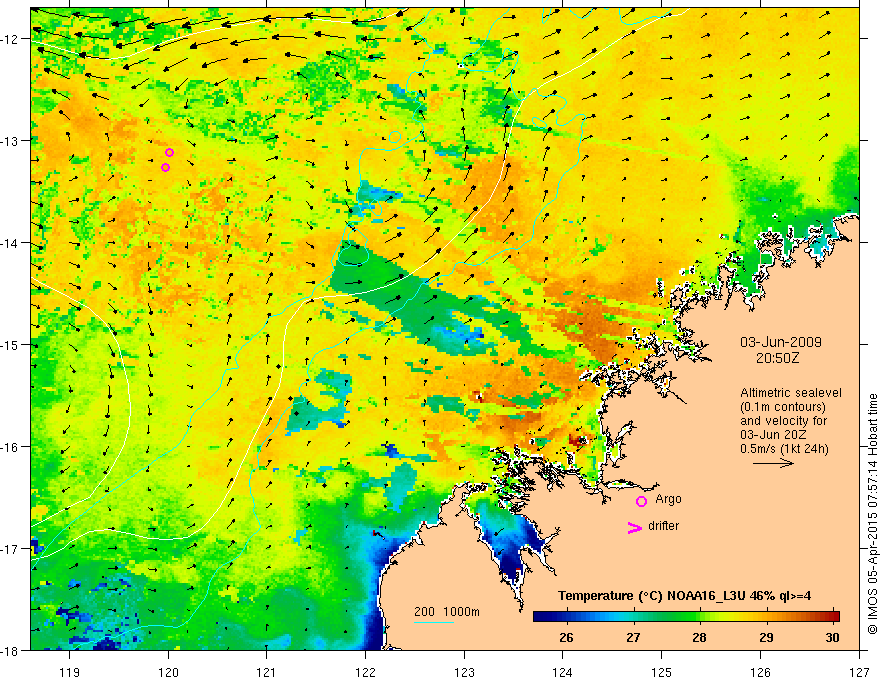Image resolution: width=880 pixels, height=680 pixels.
Task: Click the IMOS copyright timestamp text
Action: click(x=872, y=514)
